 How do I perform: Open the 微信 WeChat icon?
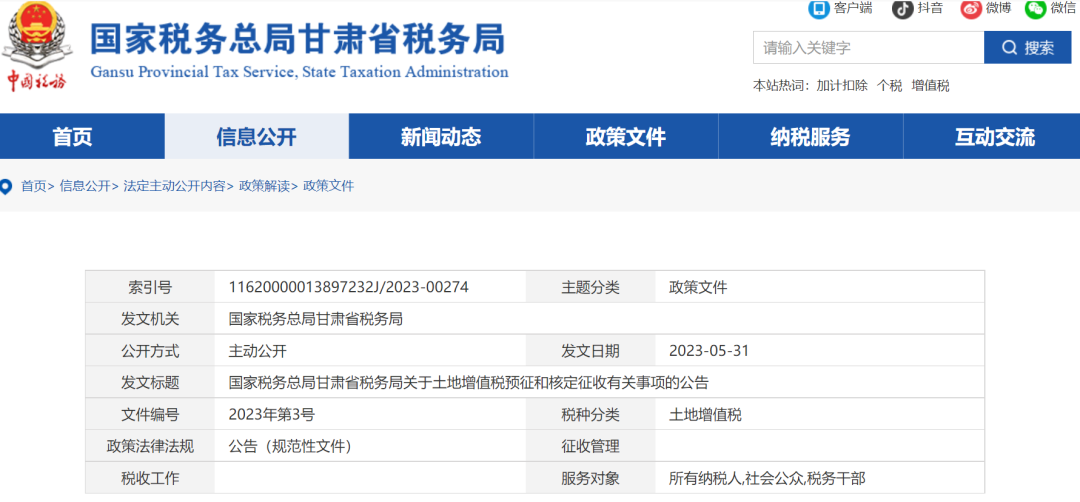1035,8
